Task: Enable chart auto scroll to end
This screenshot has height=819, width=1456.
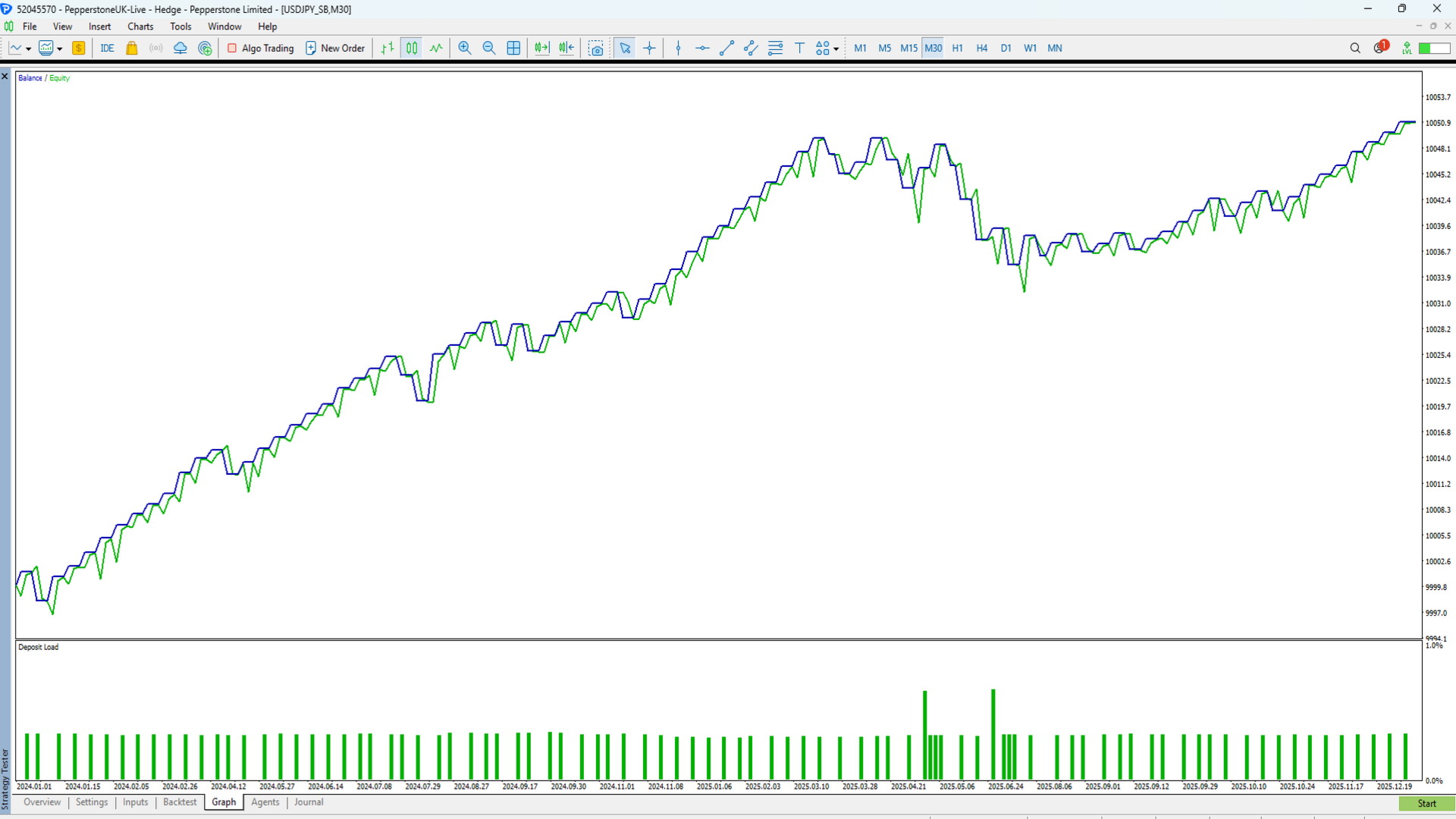Action: point(541,48)
